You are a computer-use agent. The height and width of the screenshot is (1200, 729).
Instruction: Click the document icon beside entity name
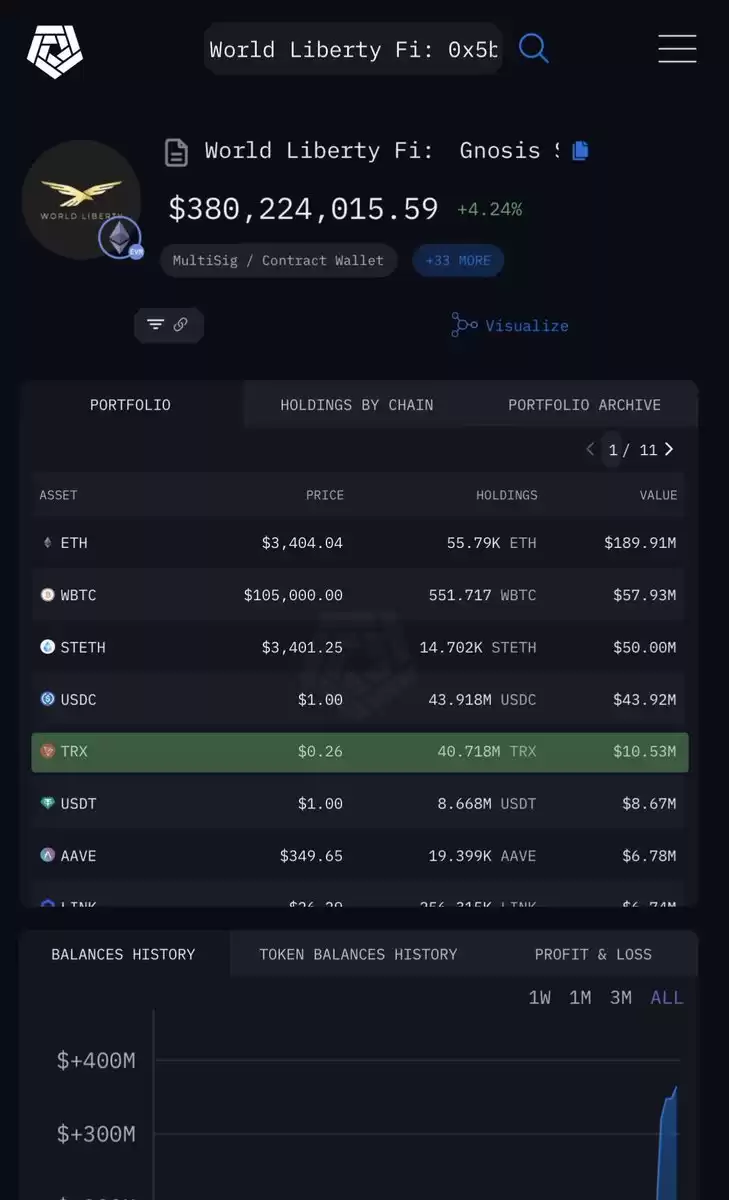click(176, 153)
